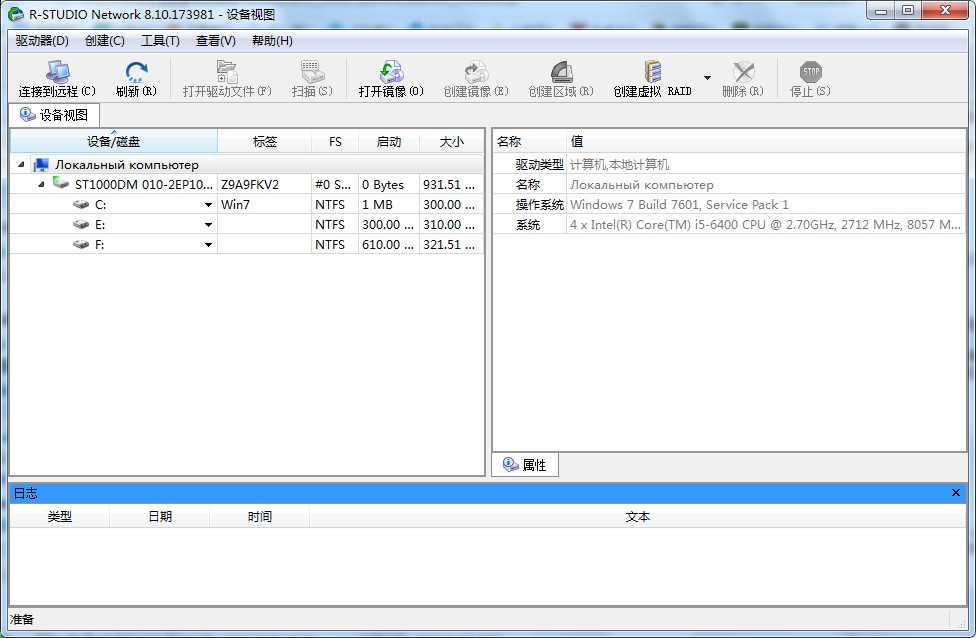
Task: Collapse the ST1000DM disk entry
Action: point(40,184)
